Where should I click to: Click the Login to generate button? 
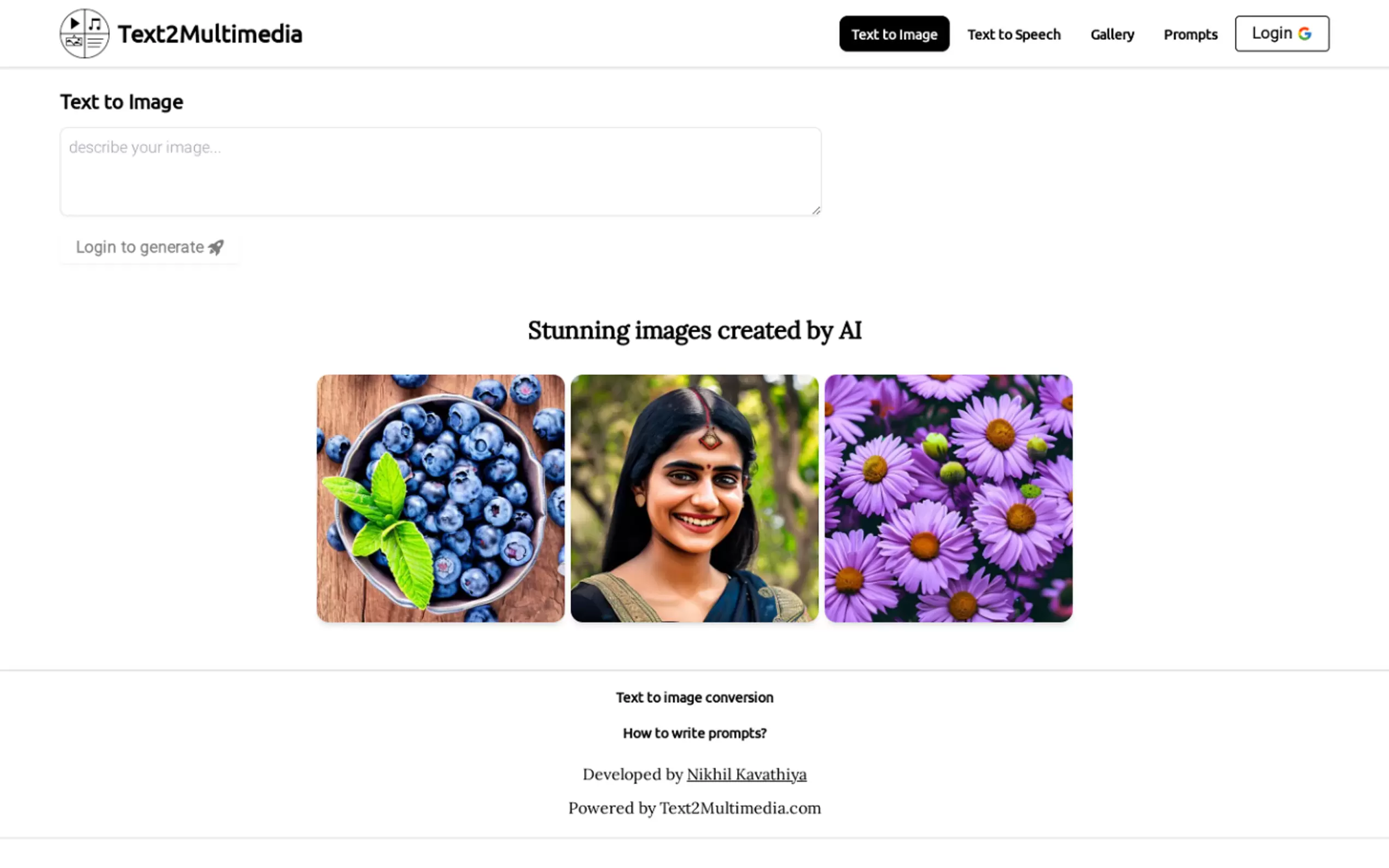tap(149, 248)
